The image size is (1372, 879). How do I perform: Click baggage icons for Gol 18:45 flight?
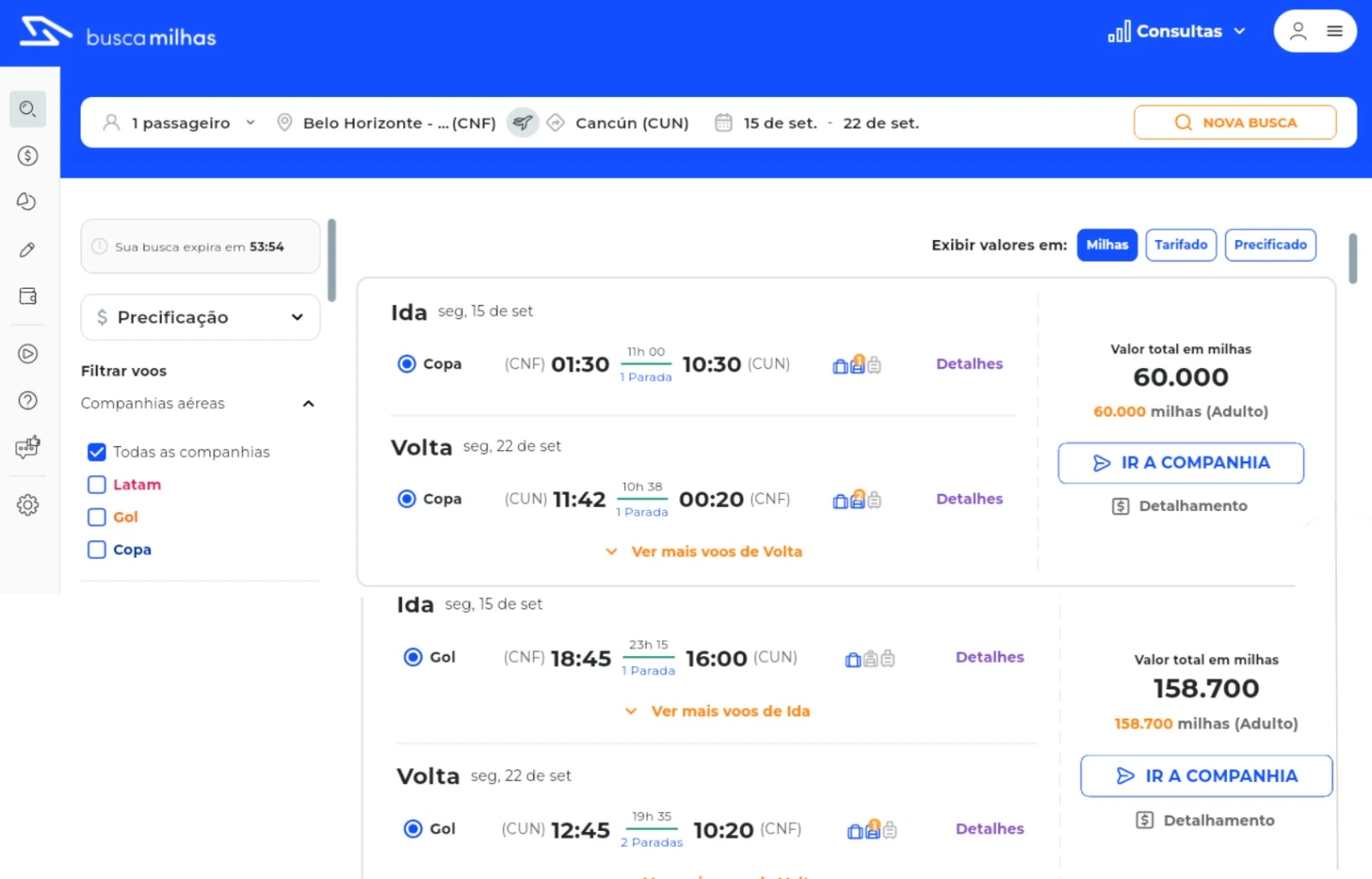click(x=870, y=659)
